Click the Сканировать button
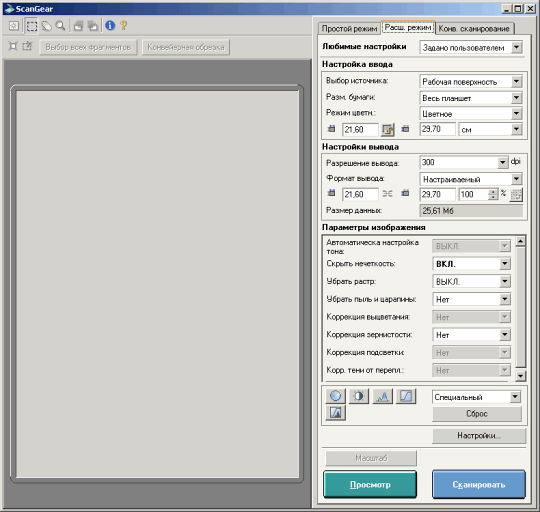Screen dimensions: 540x512 479,484
